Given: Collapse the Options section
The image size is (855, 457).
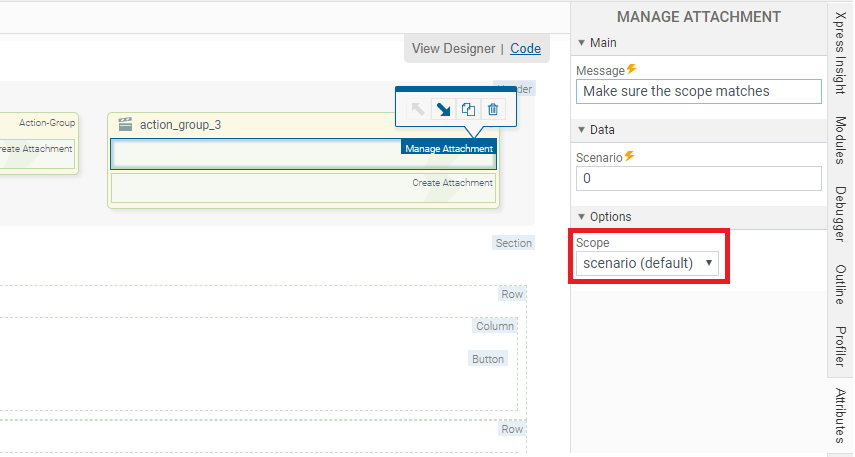Looking at the screenshot, I should coord(582,217).
